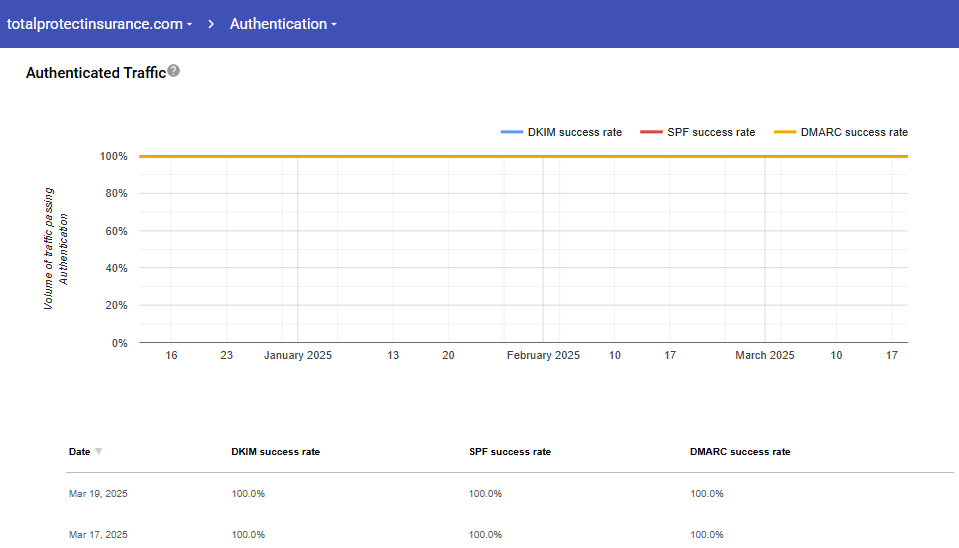Click the orange DMARC legend color line
Viewport: 959px width, 548px height.
pyautogui.click(x=784, y=132)
